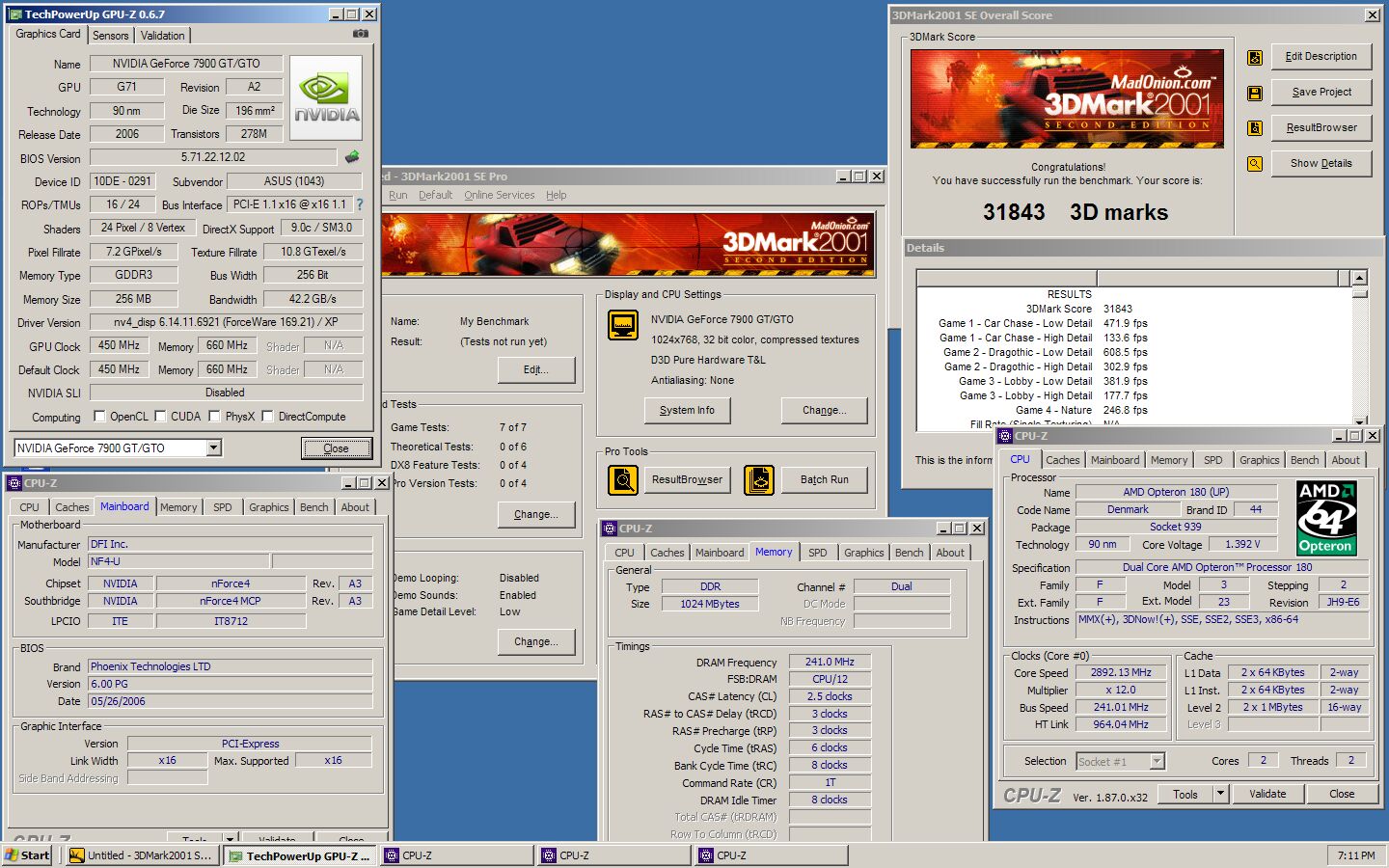Click the BIOS Version field 5.71.22.12.02
This screenshot has height=868, width=1389.
click(x=213, y=157)
